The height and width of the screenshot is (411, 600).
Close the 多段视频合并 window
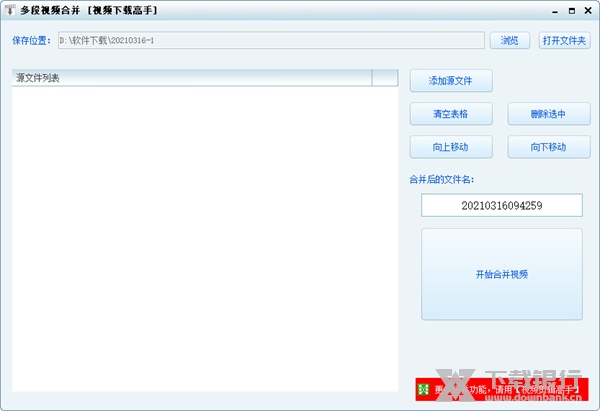[x=588, y=11]
